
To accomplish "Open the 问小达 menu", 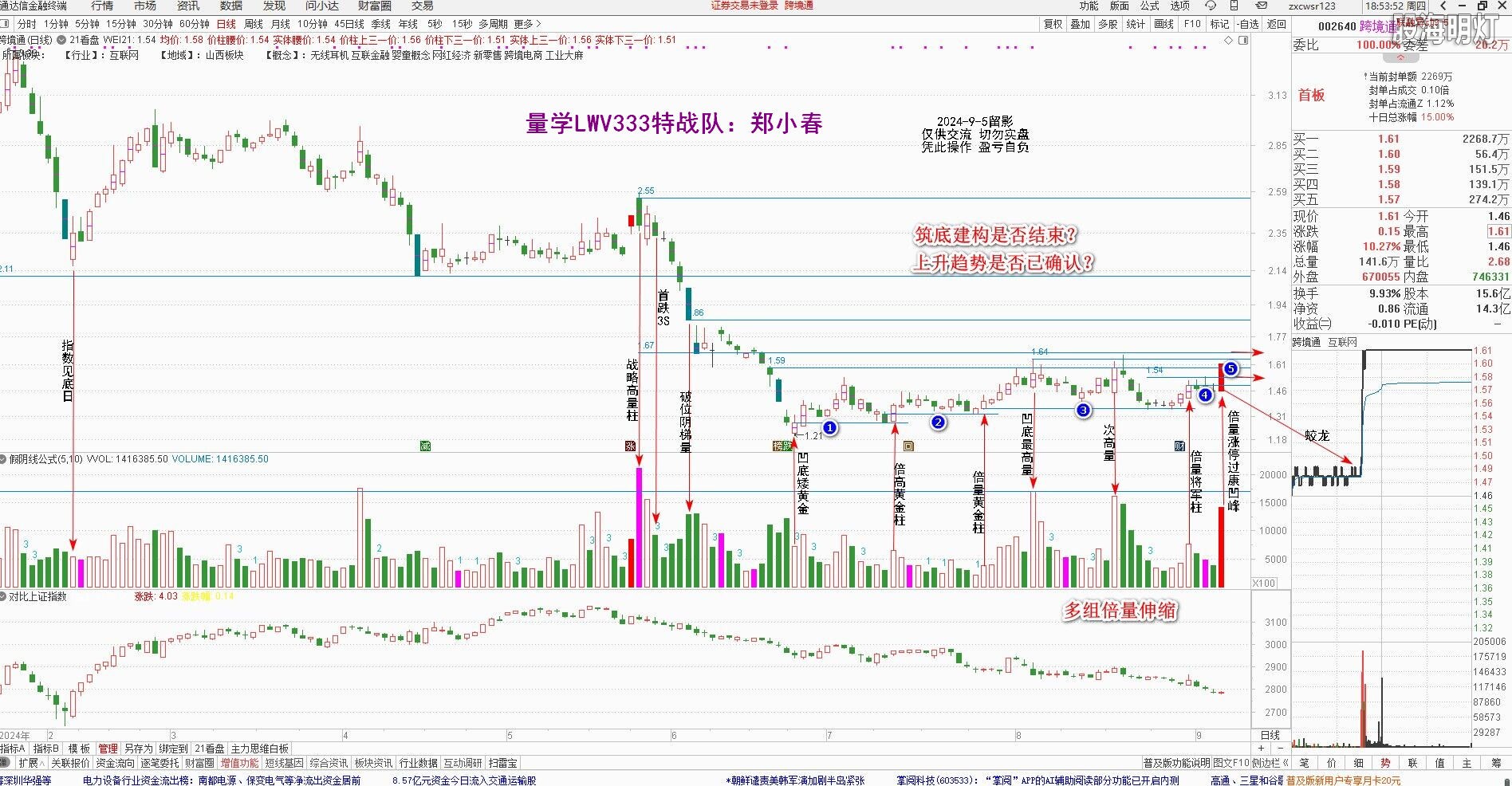I will [x=322, y=6].
